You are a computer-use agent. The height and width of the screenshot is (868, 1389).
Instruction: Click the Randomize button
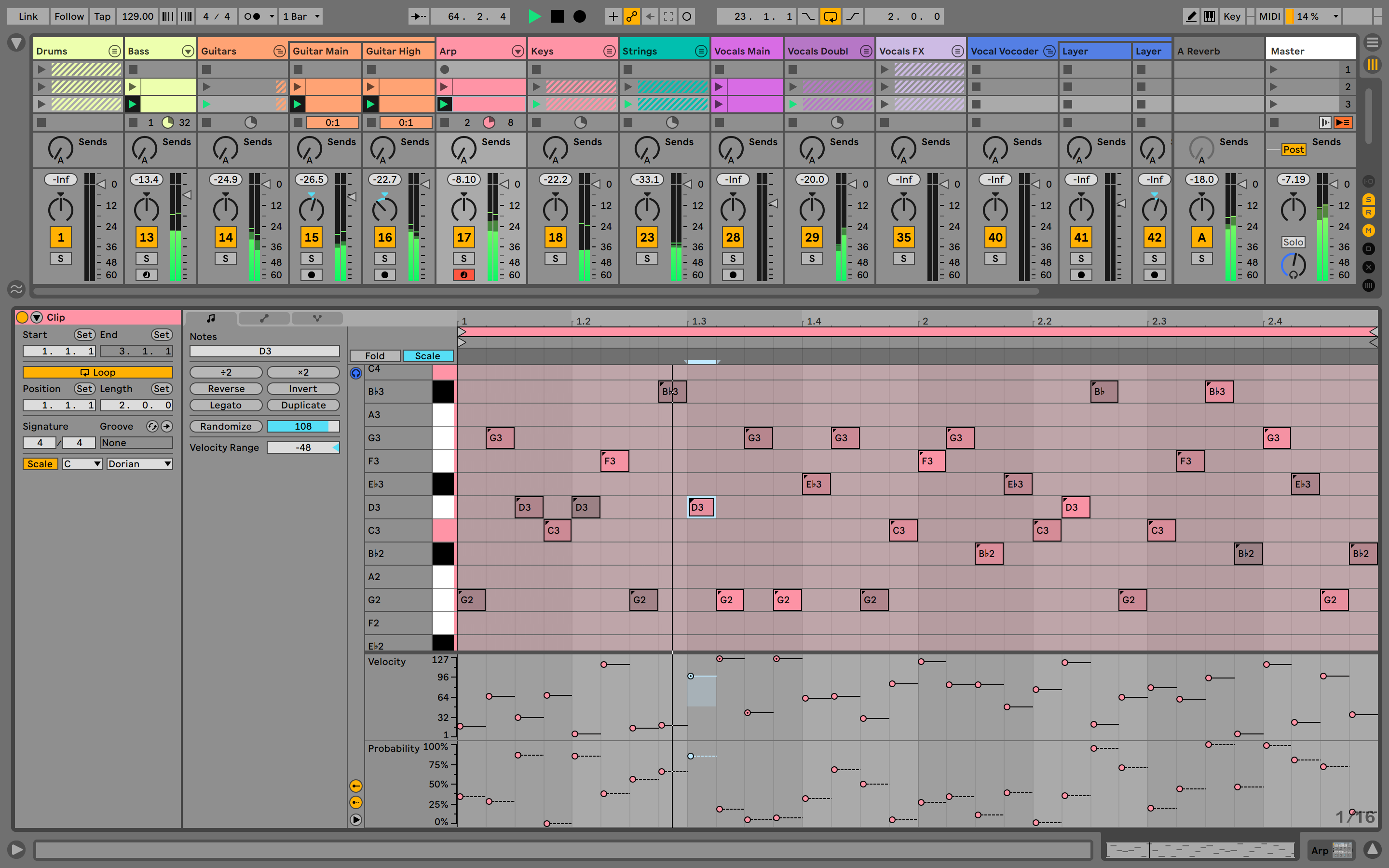[226, 426]
